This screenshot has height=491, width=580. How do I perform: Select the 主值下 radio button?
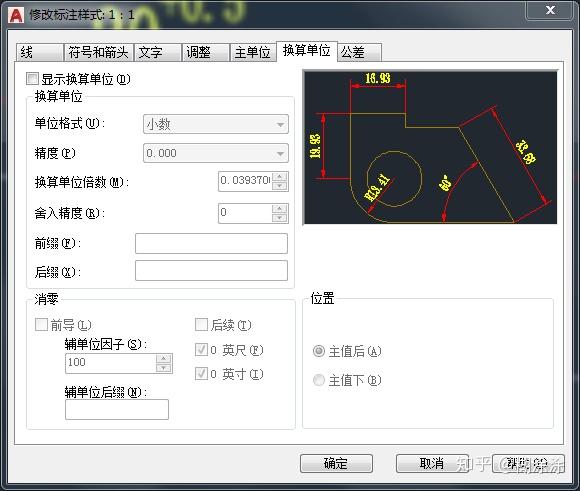pyautogui.click(x=319, y=380)
